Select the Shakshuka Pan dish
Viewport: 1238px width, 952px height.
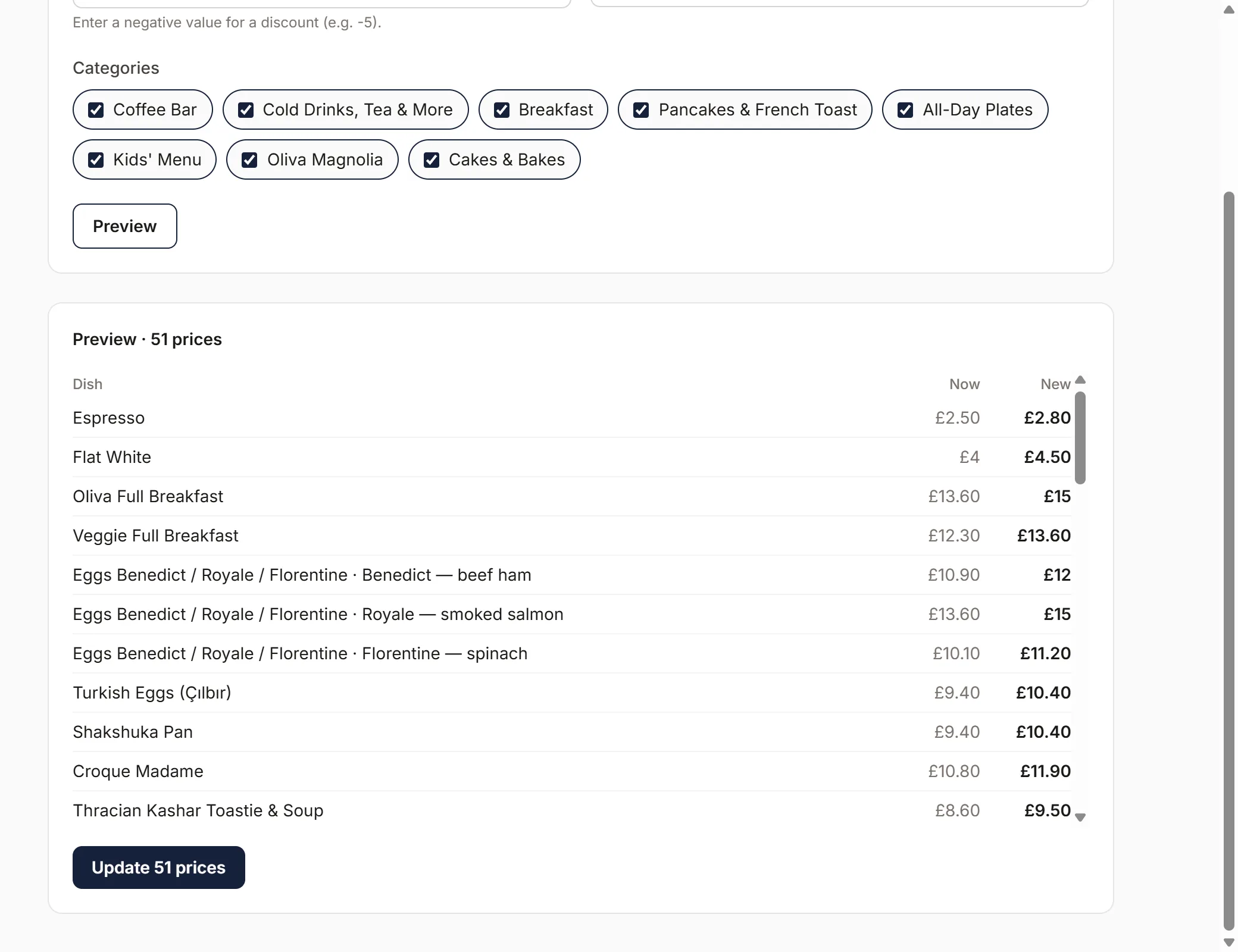pos(133,732)
